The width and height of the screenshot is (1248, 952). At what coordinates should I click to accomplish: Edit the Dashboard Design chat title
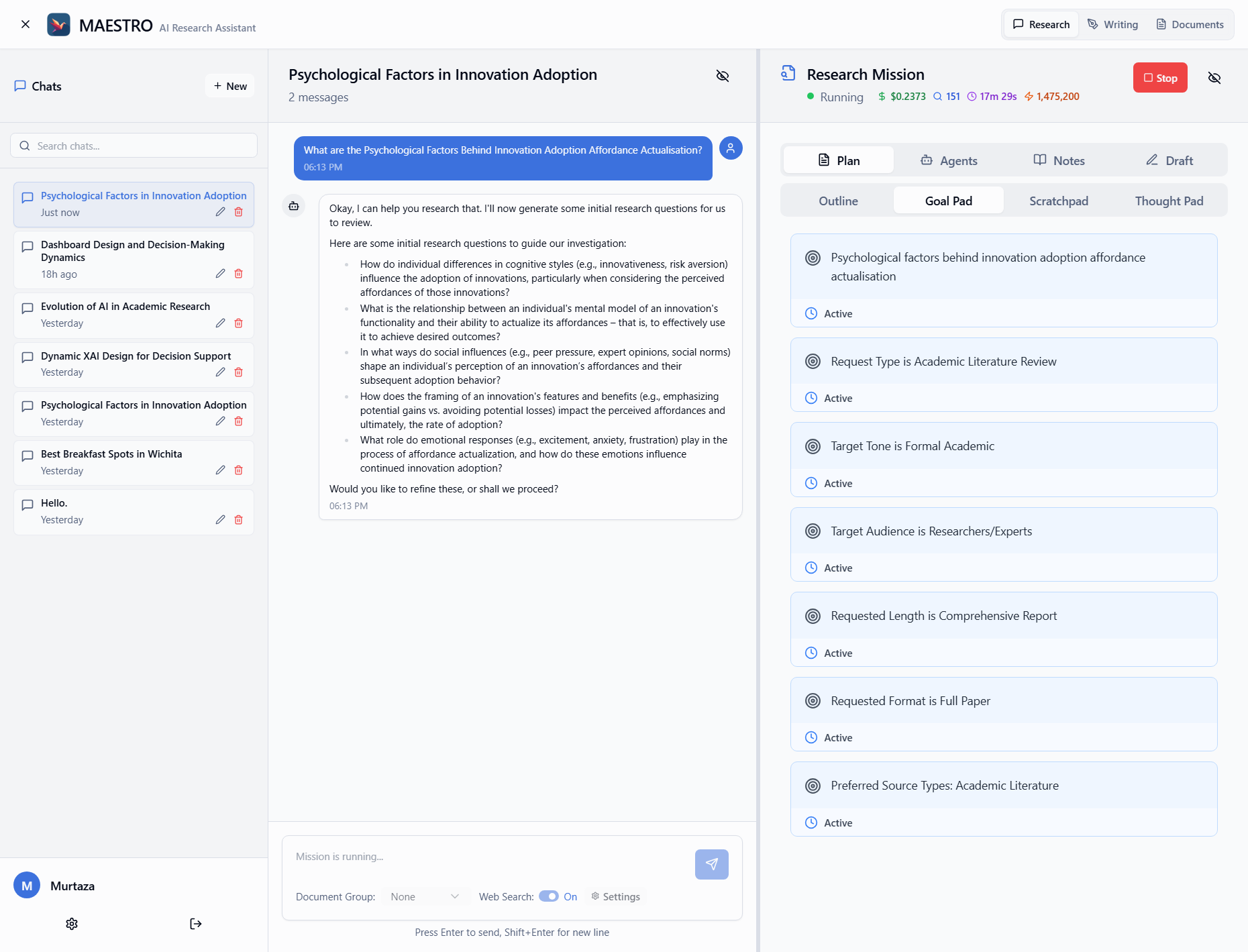220,274
